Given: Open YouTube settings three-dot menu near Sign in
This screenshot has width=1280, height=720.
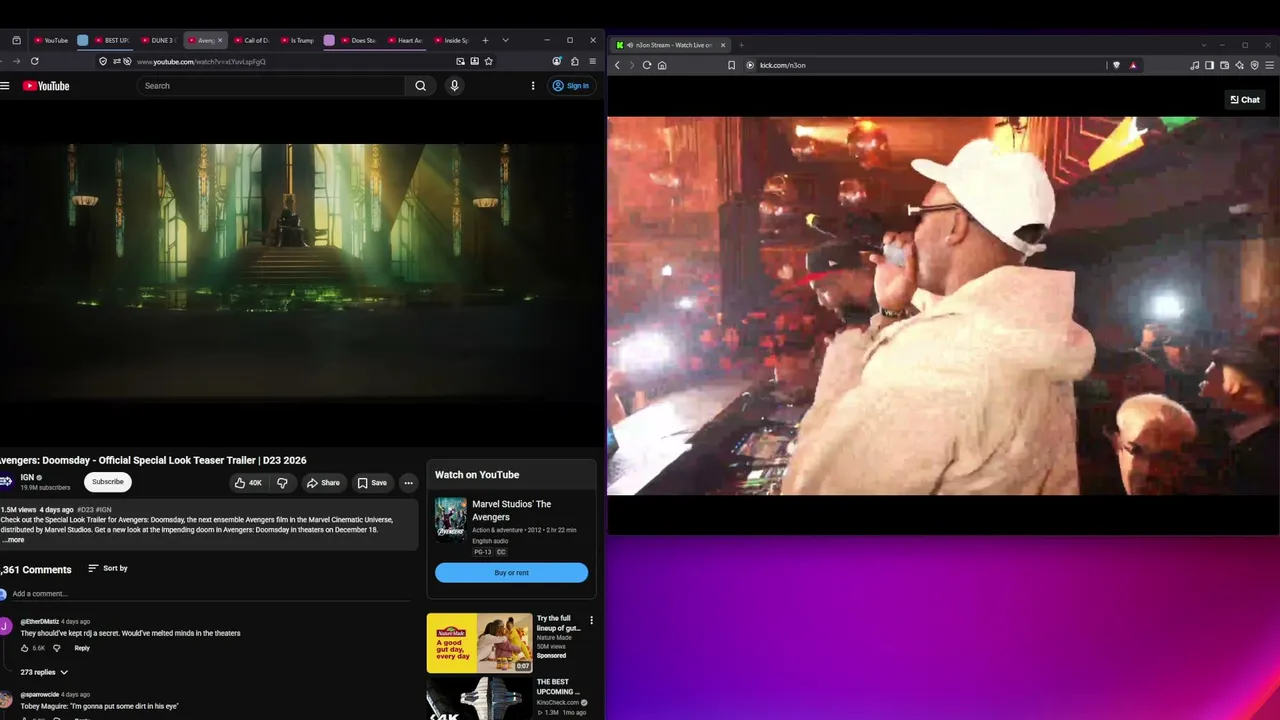Looking at the screenshot, I should click(532, 86).
